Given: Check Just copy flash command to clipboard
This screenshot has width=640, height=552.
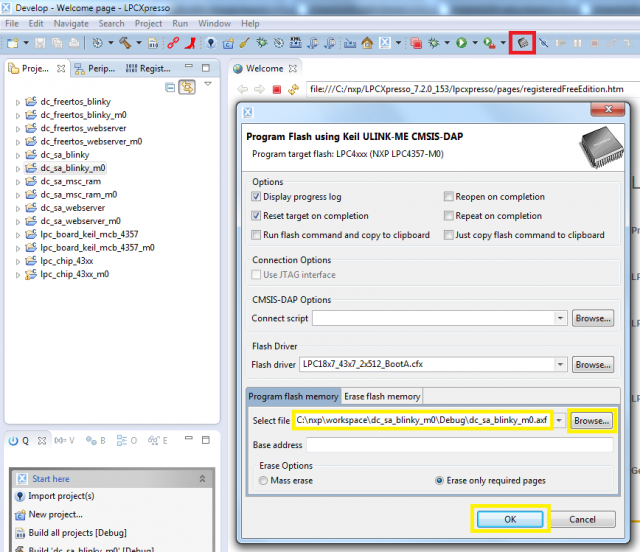Looking at the screenshot, I should click(449, 235).
